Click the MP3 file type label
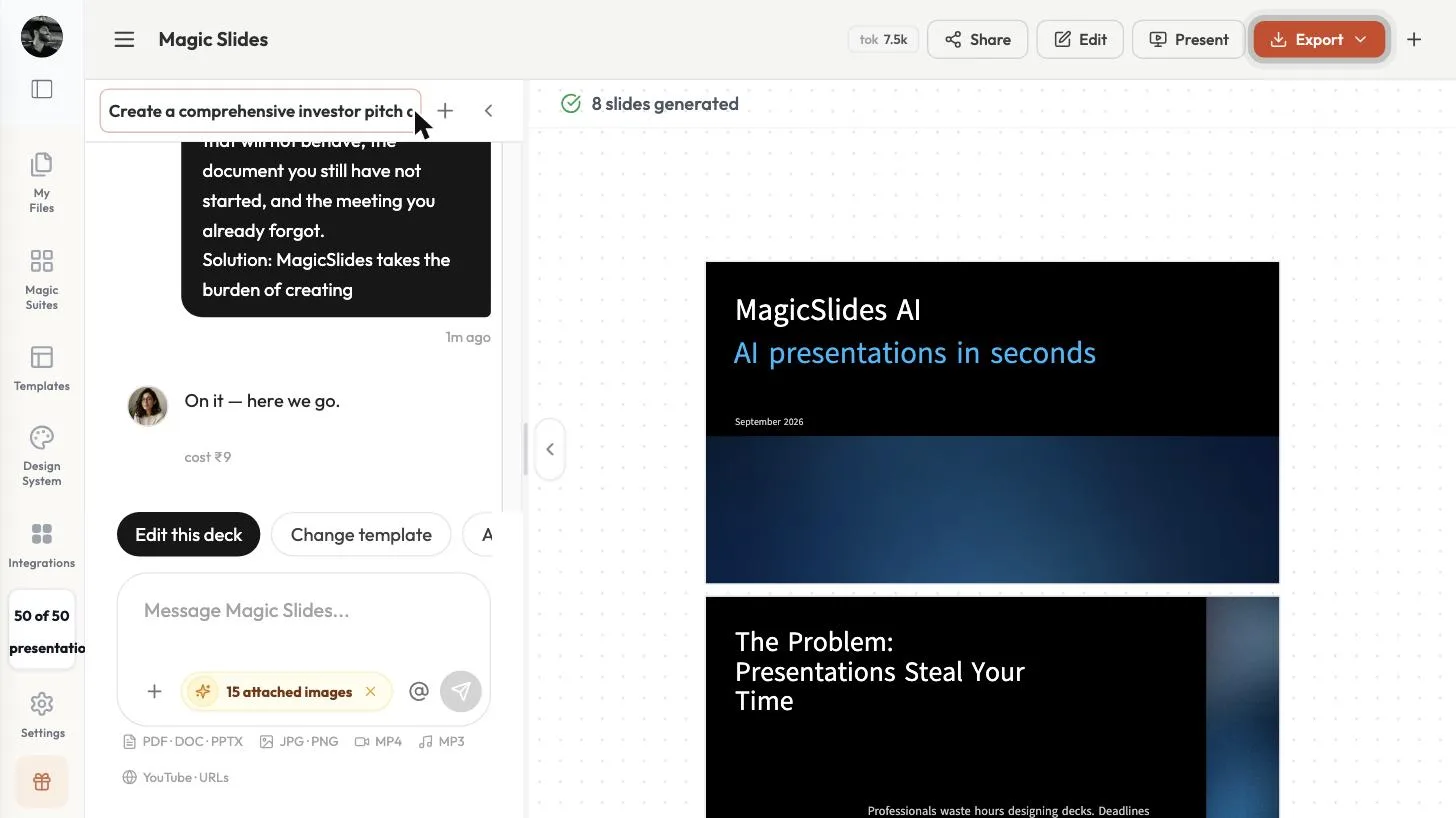 [442, 741]
